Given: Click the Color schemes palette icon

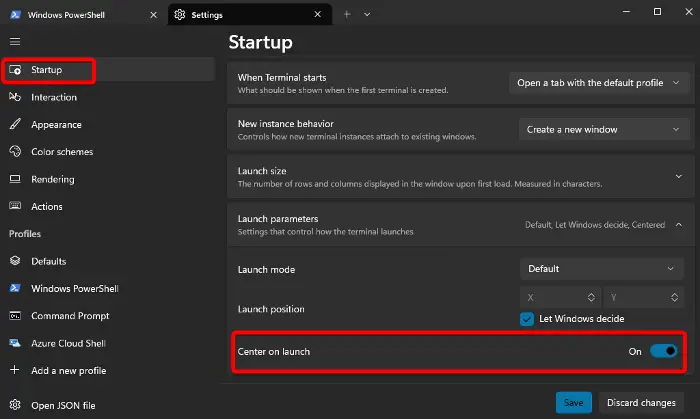Looking at the screenshot, I should click(x=15, y=152).
